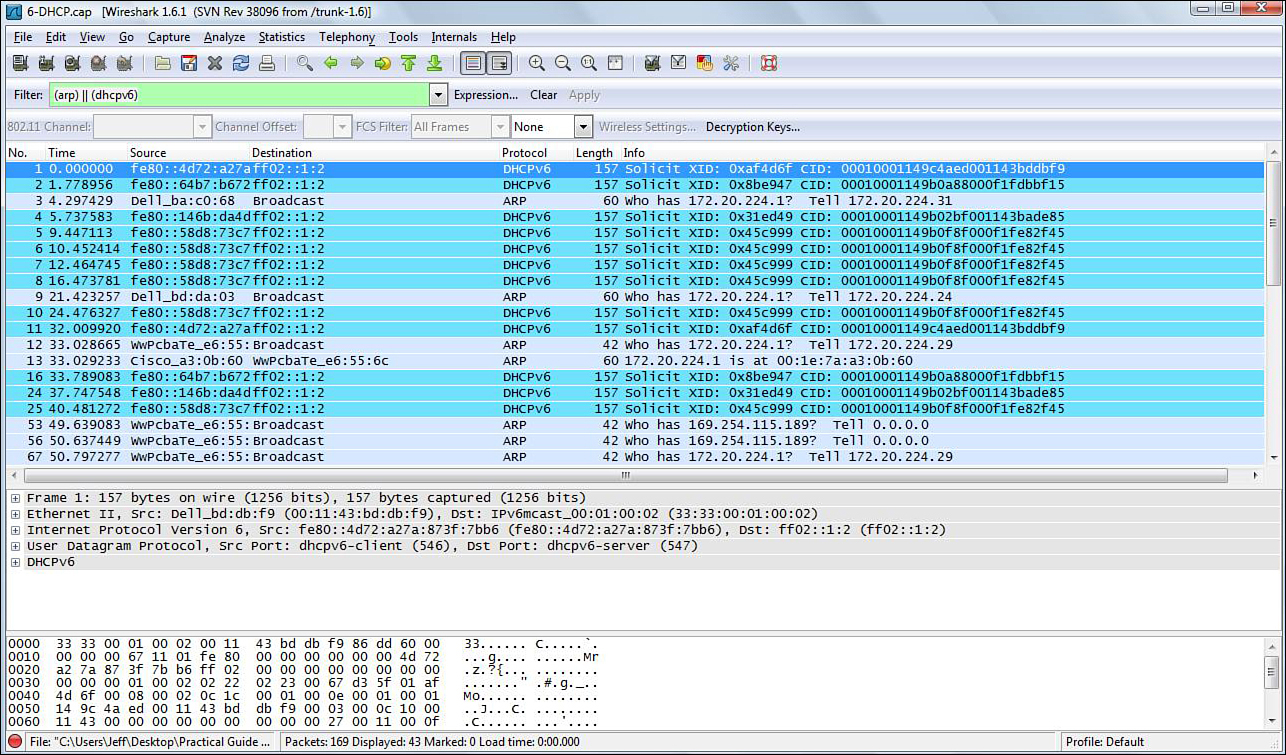Click in the display filter input field
The image size is (1286, 755).
(x=239, y=95)
